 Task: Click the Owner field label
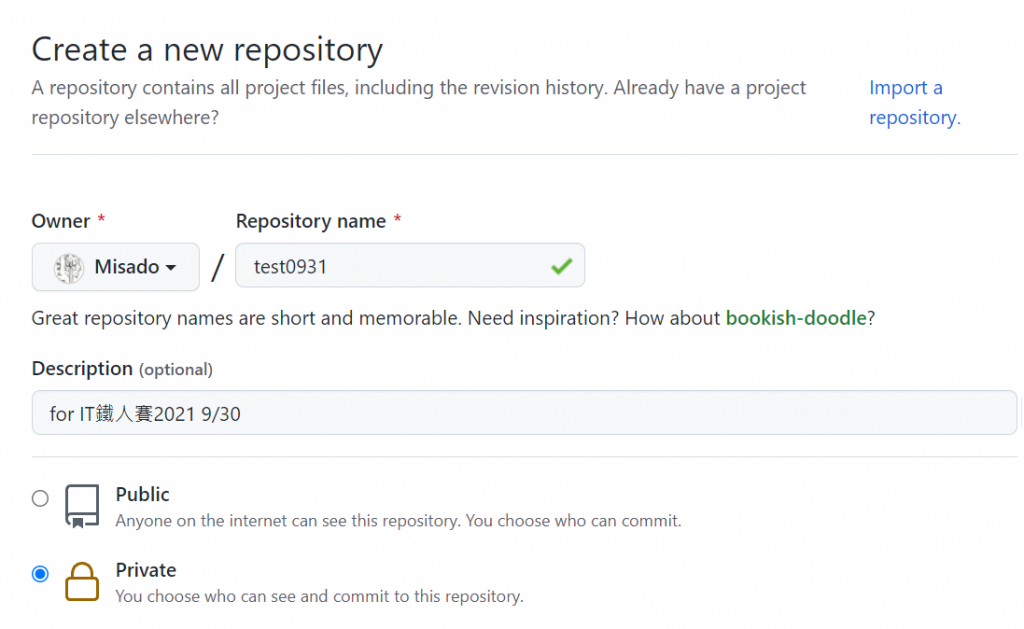pos(61,221)
